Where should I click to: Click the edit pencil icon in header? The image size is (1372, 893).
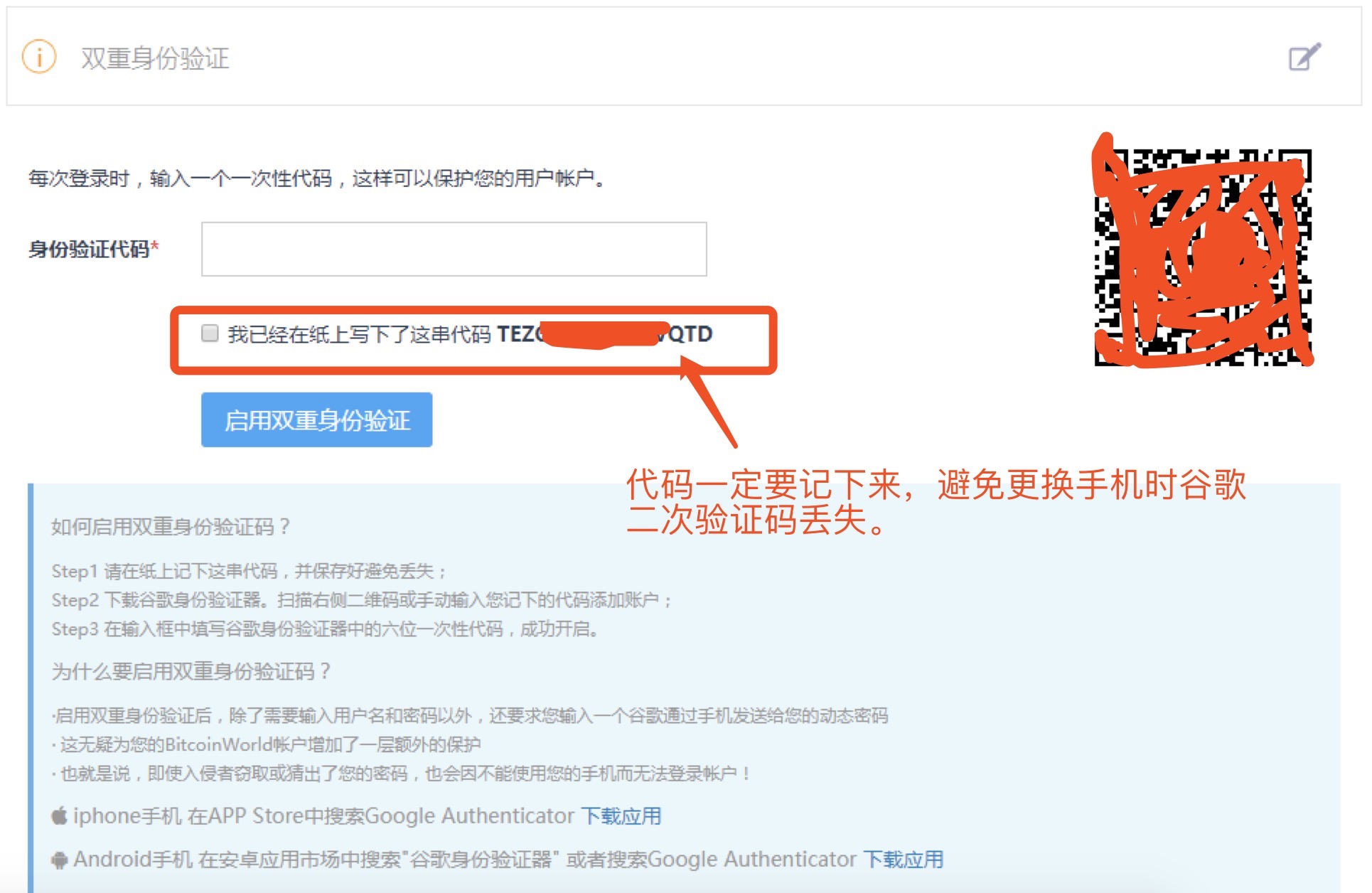(x=1304, y=57)
